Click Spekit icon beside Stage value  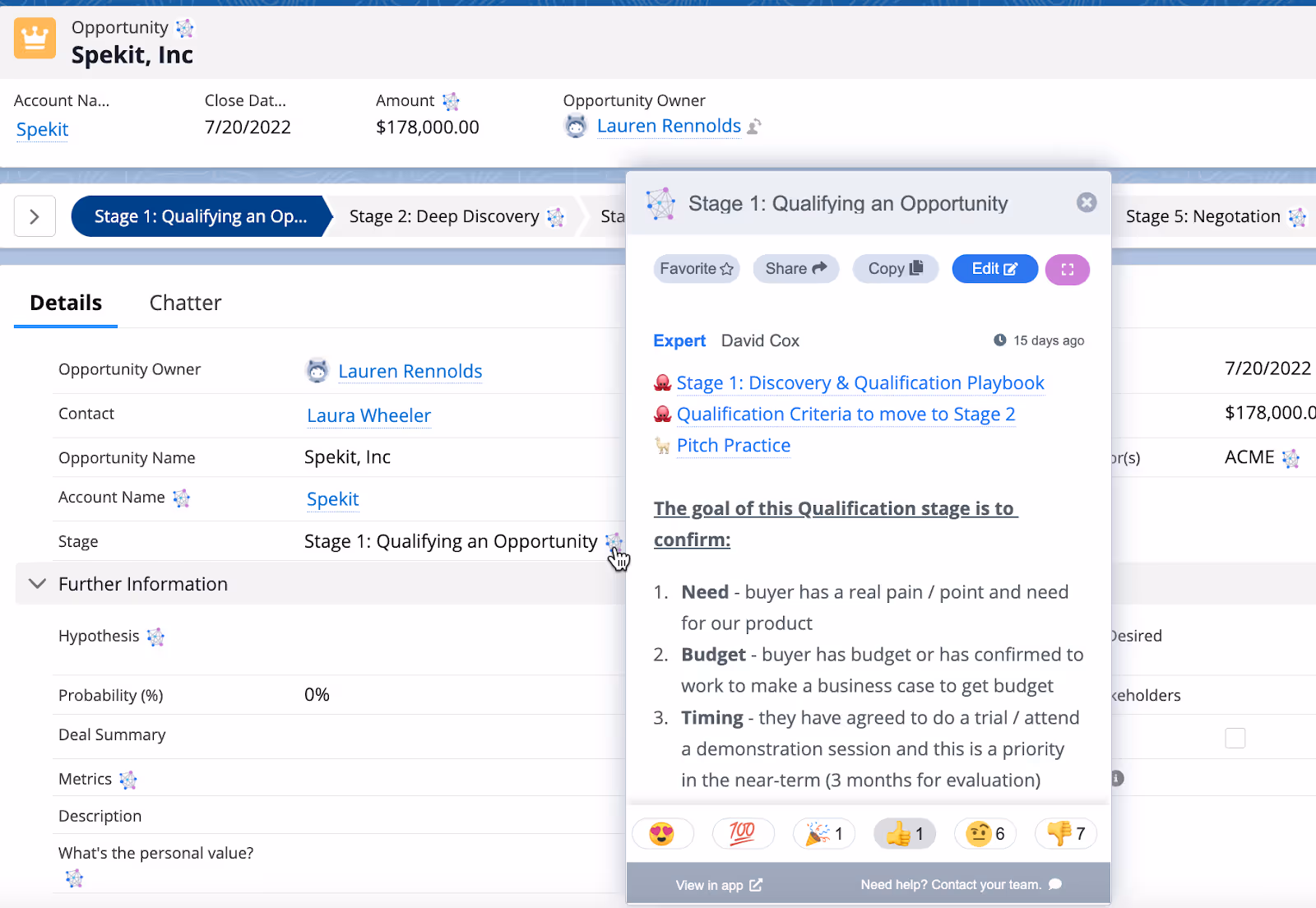click(x=614, y=540)
